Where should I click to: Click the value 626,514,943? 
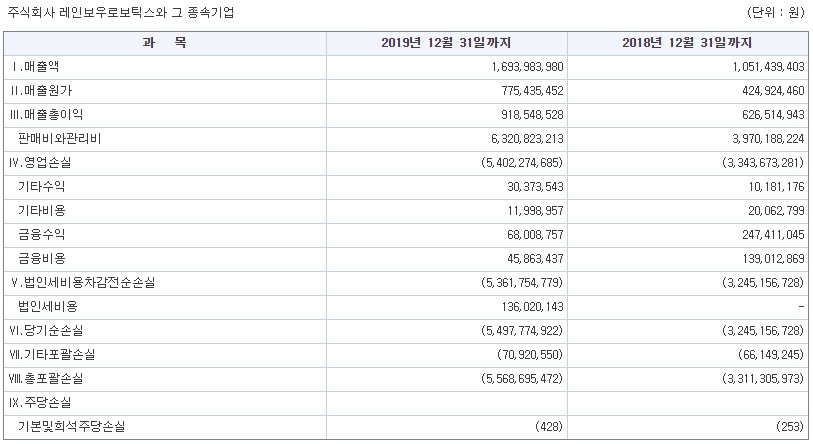point(773,115)
